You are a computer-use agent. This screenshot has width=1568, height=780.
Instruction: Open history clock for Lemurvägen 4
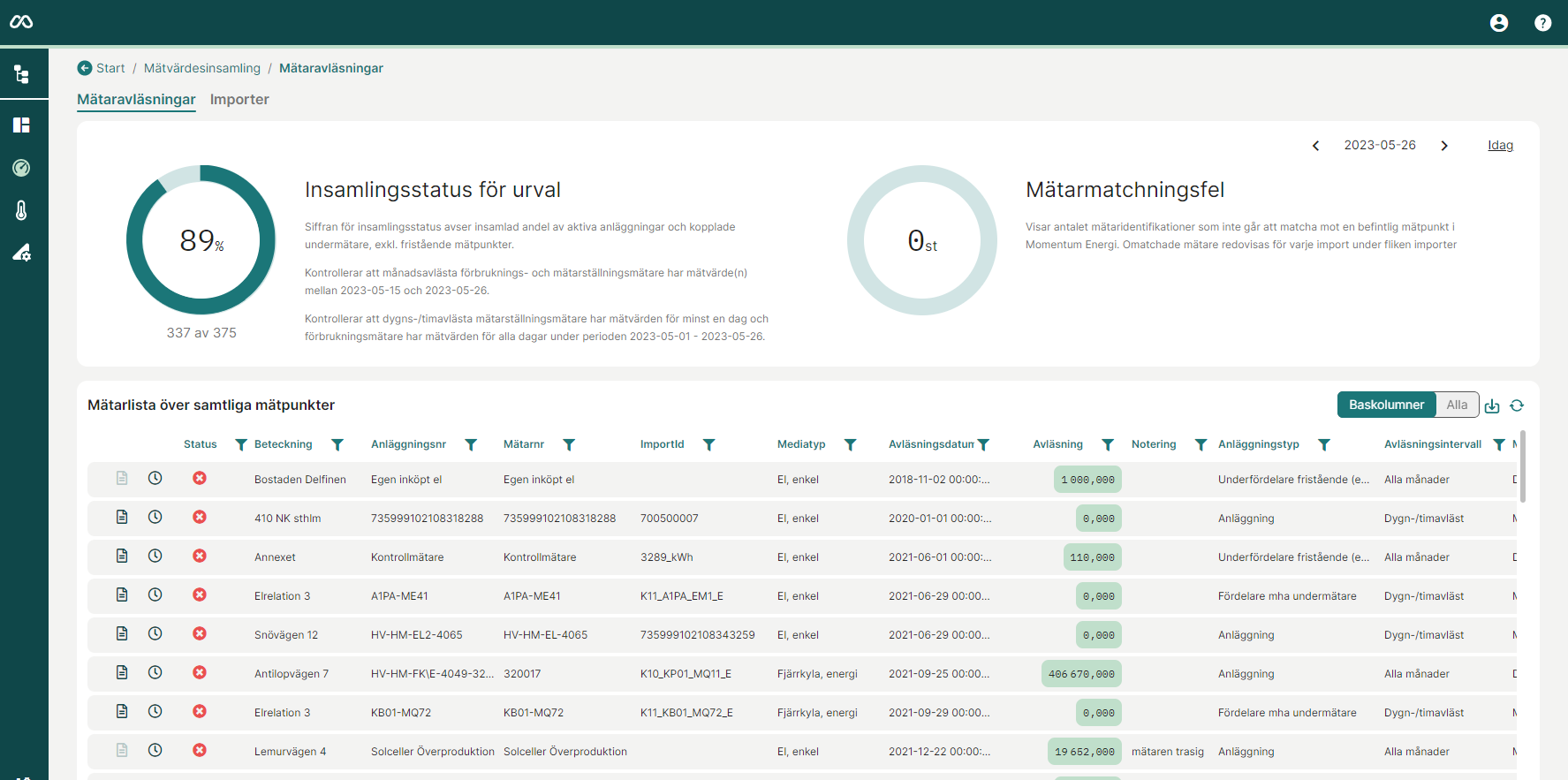click(x=155, y=750)
